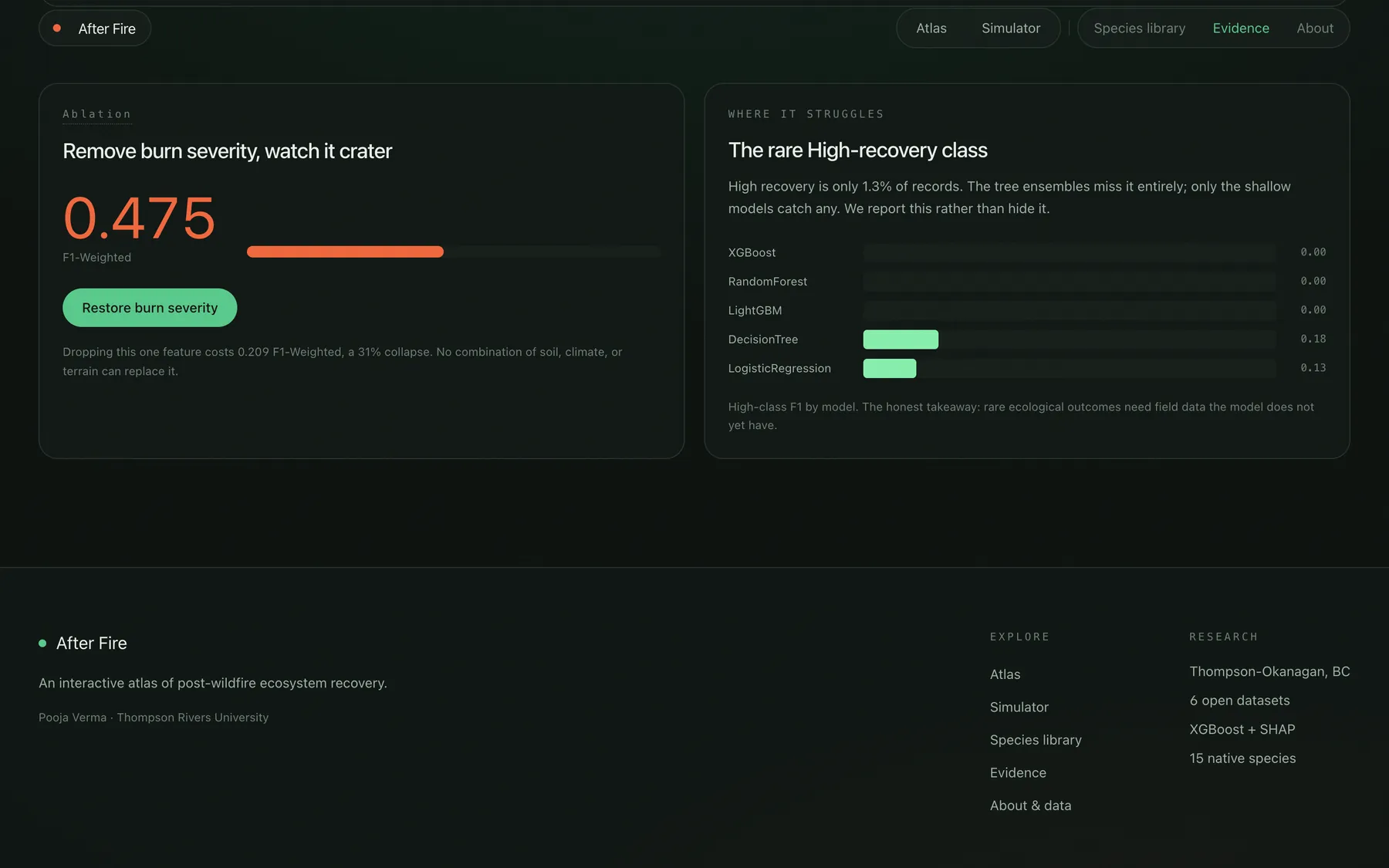Click the 0.13 value for LogisticRegression
Image resolution: width=1389 pixels, height=868 pixels.
point(1313,368)
